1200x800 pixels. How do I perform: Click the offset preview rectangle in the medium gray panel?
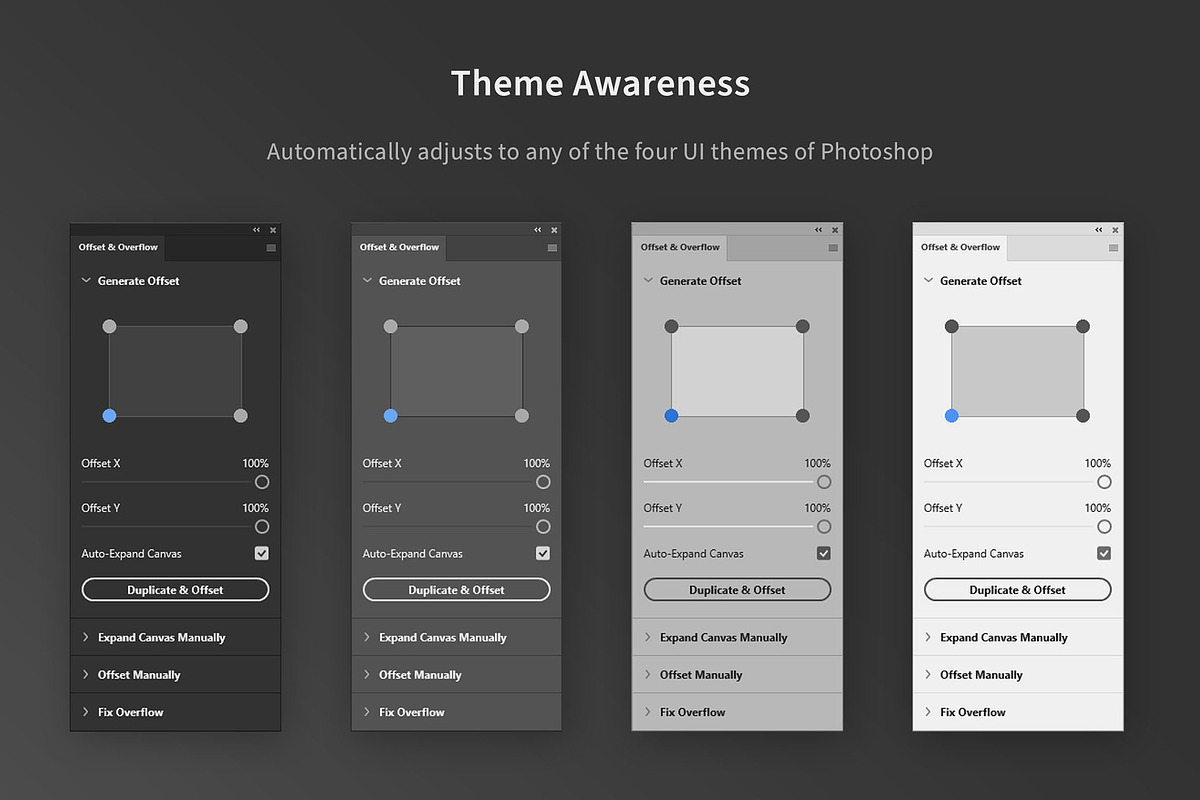[x=737, y=370]
